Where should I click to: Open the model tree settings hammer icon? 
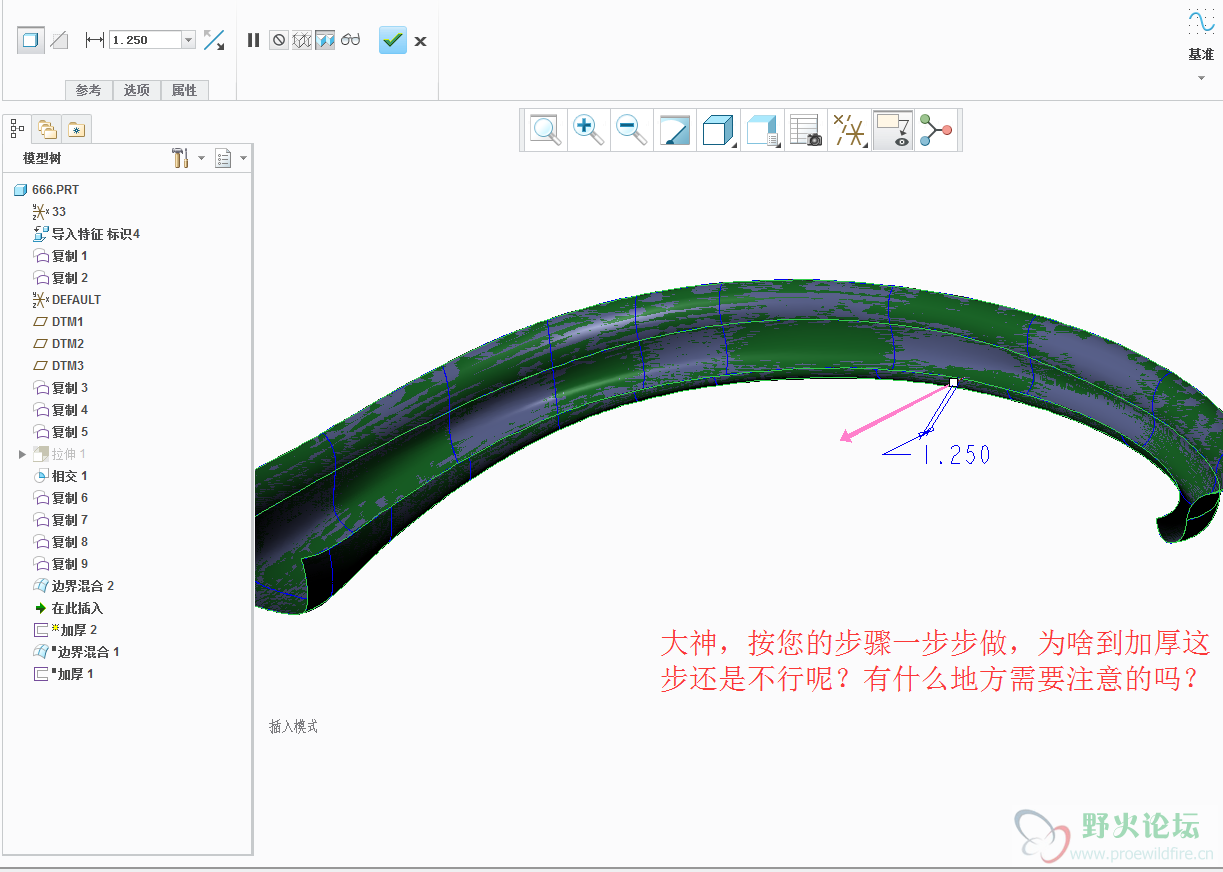180,158
